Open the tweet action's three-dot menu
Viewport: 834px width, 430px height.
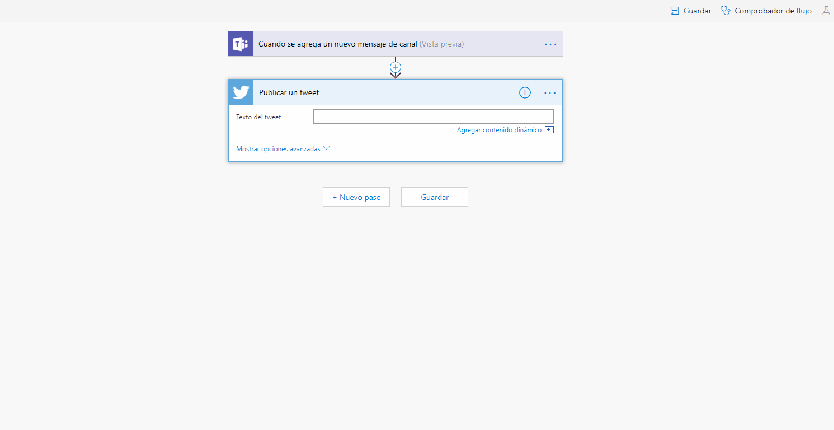pyautogui.click(x=550, y=93)
